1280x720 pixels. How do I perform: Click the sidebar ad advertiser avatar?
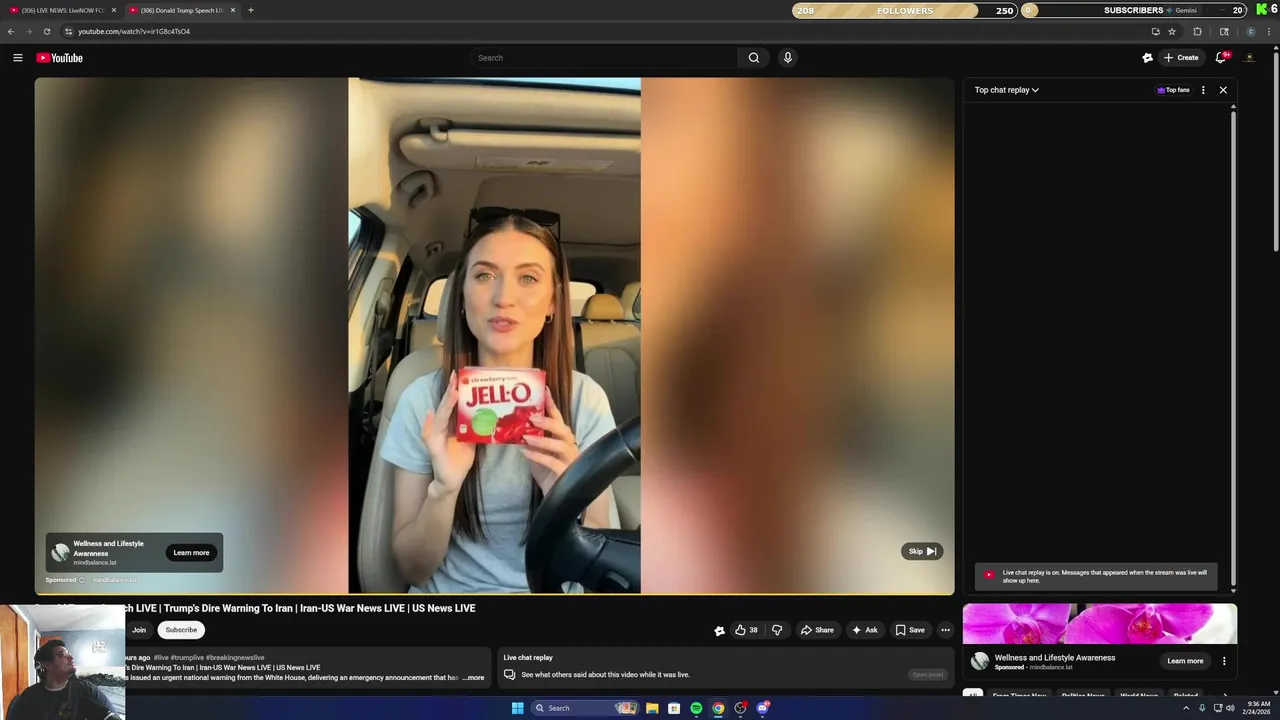[980, 661]
